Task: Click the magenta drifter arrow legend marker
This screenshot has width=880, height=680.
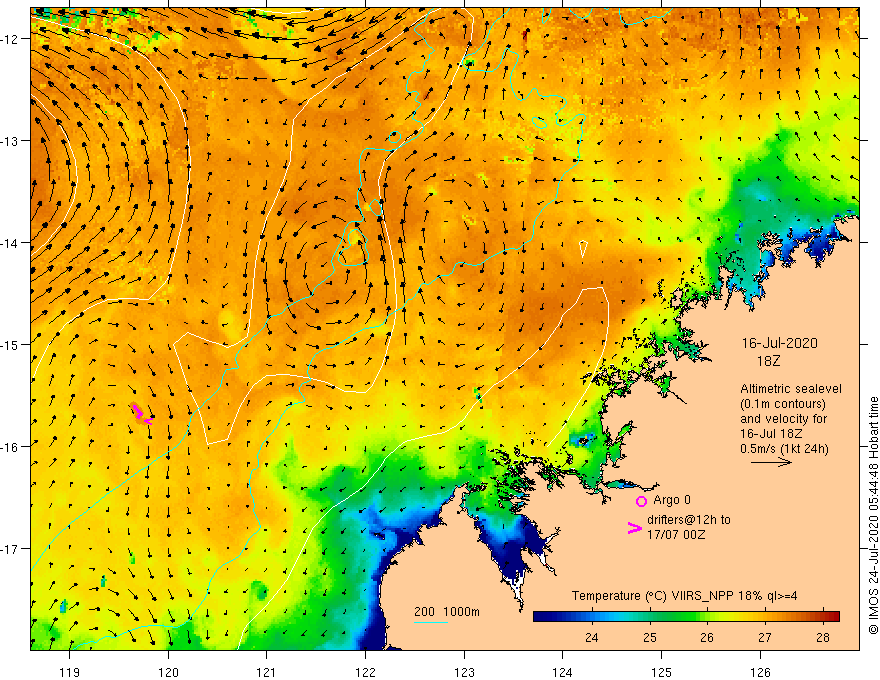Action: [x=634, y=528]
